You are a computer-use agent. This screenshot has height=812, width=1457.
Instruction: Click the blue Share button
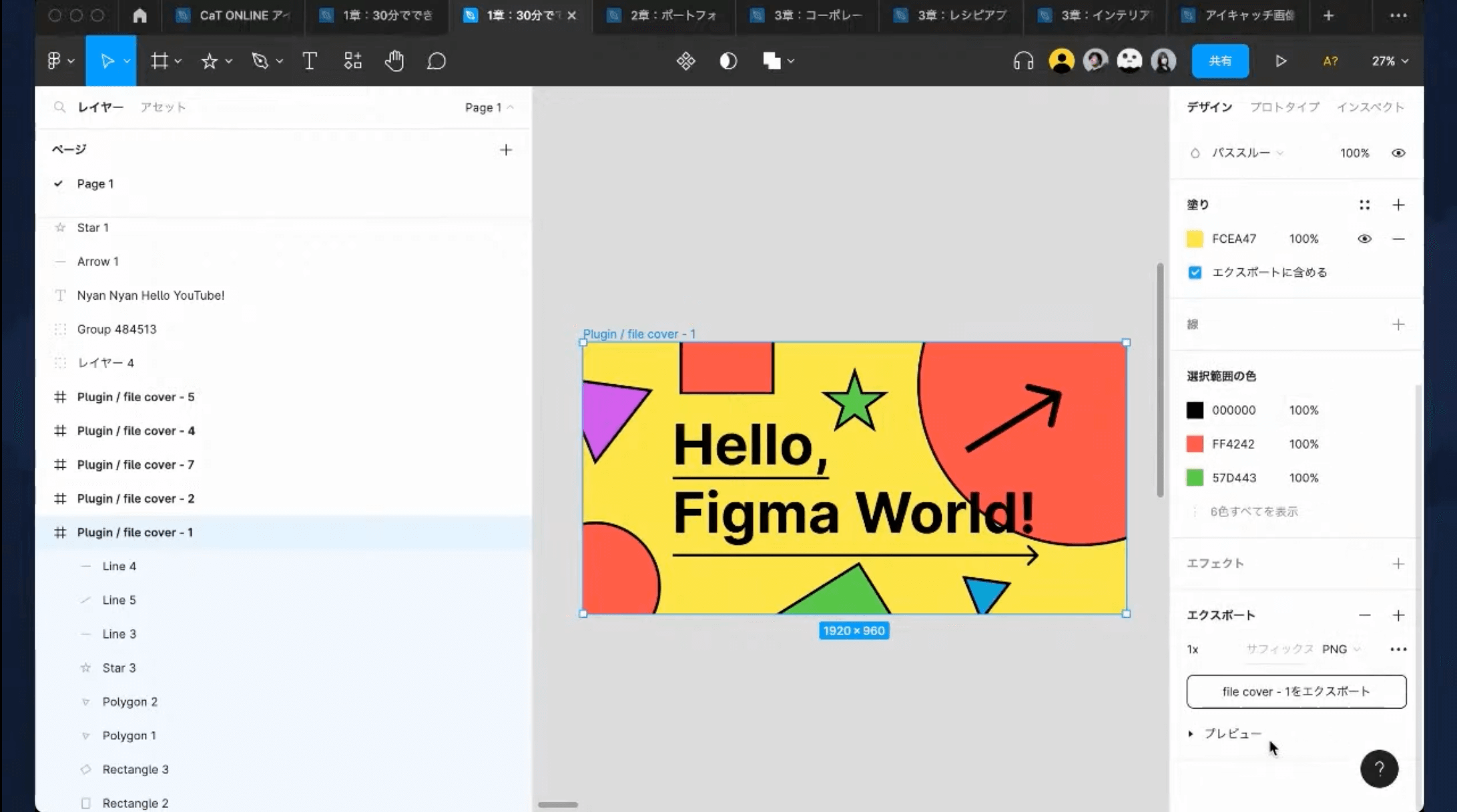[1220, 61]
